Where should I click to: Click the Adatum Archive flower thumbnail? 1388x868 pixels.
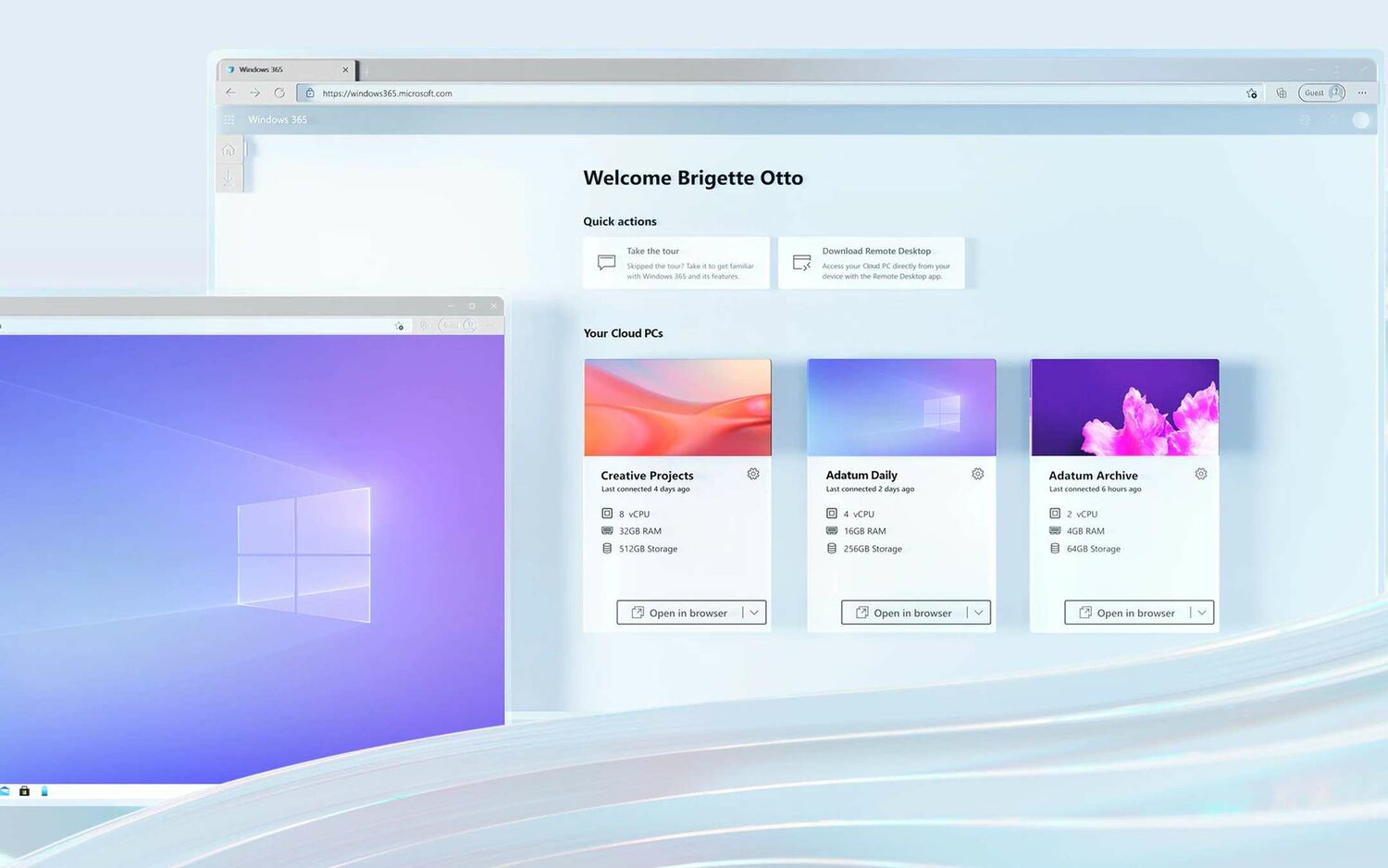pyautogui.click(x=1124, y=407)
